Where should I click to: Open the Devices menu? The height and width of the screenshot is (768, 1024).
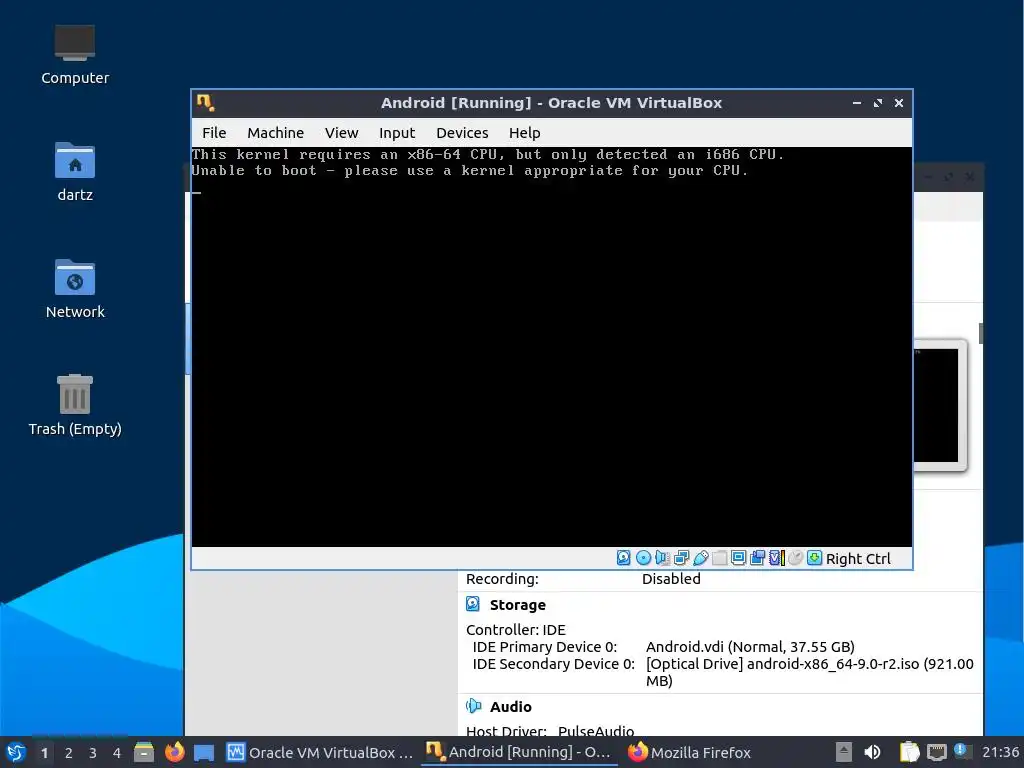coord(462,133)
